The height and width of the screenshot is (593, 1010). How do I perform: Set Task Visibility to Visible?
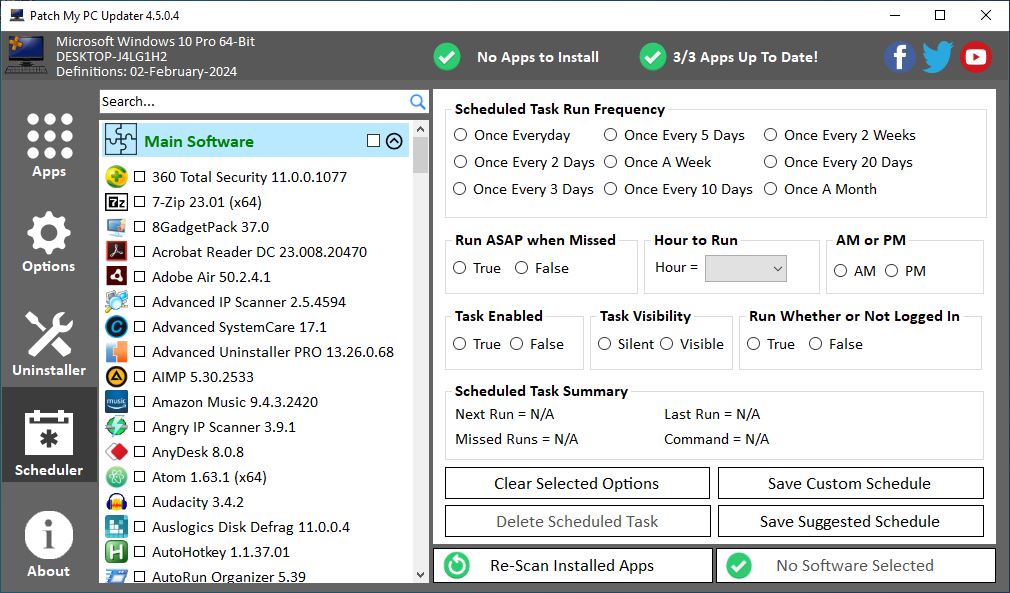tap(667, 344)
